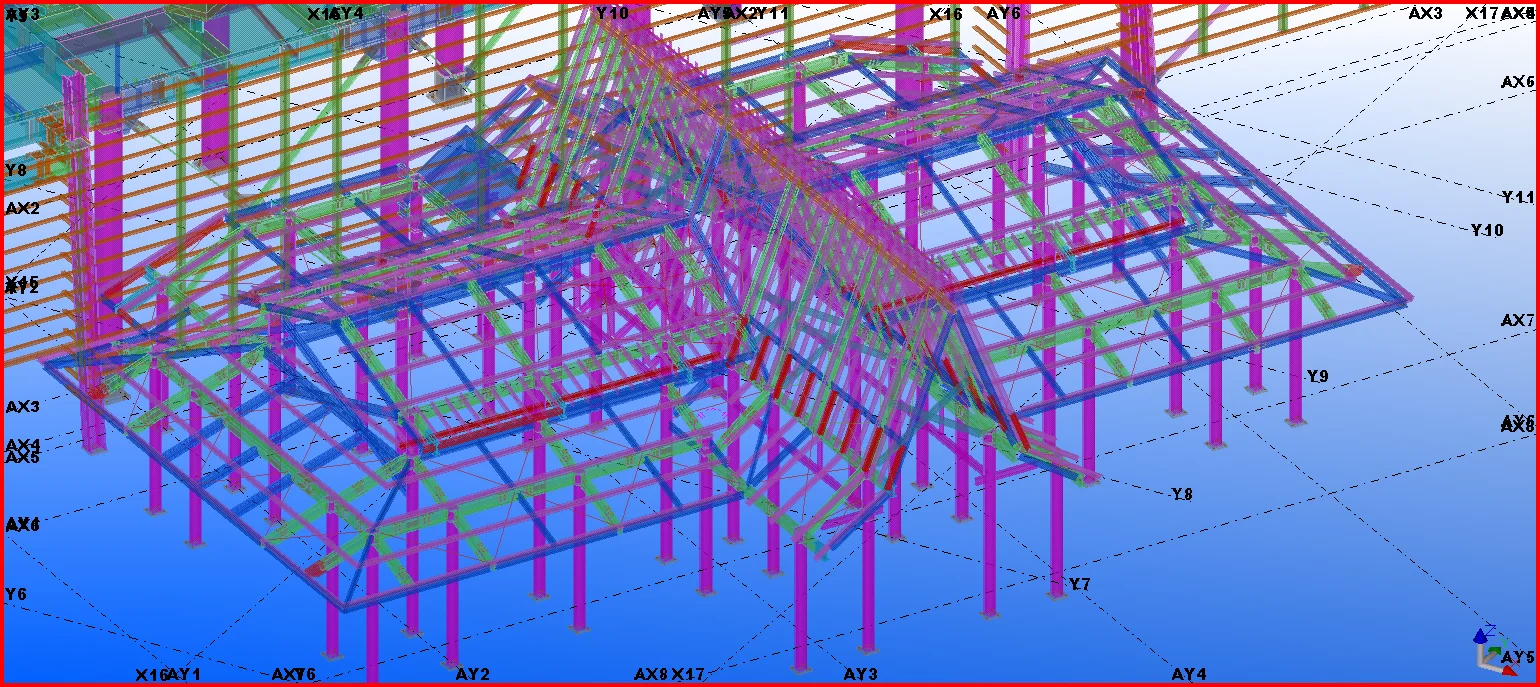Select the Y7 grid line label
The image size is (1540, 687).
(1080, 584)
